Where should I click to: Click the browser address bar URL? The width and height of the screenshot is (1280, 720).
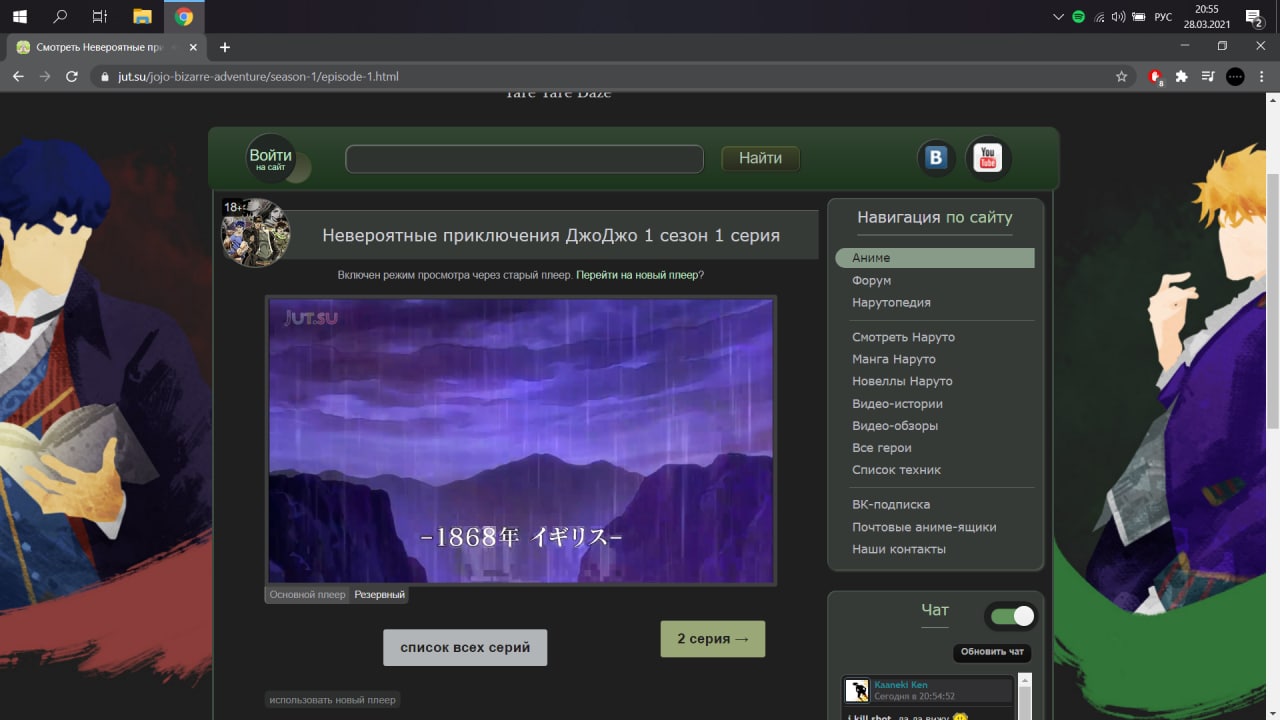tap(259, 76)
